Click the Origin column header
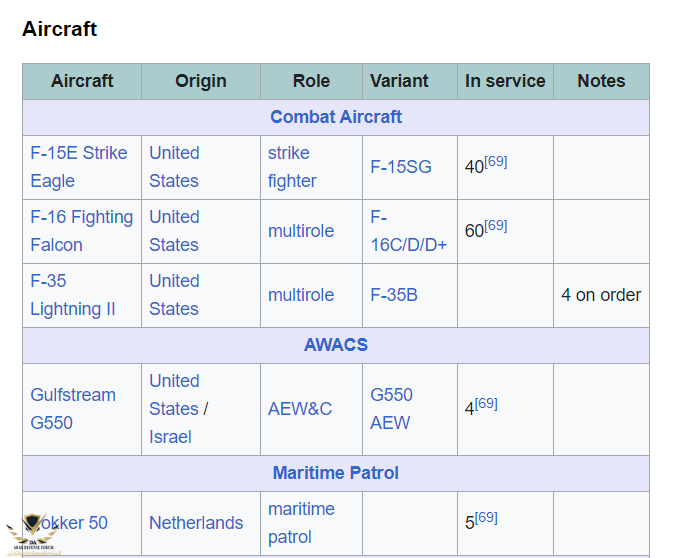Viewport: 673px width, 558px height. [201, 81]
